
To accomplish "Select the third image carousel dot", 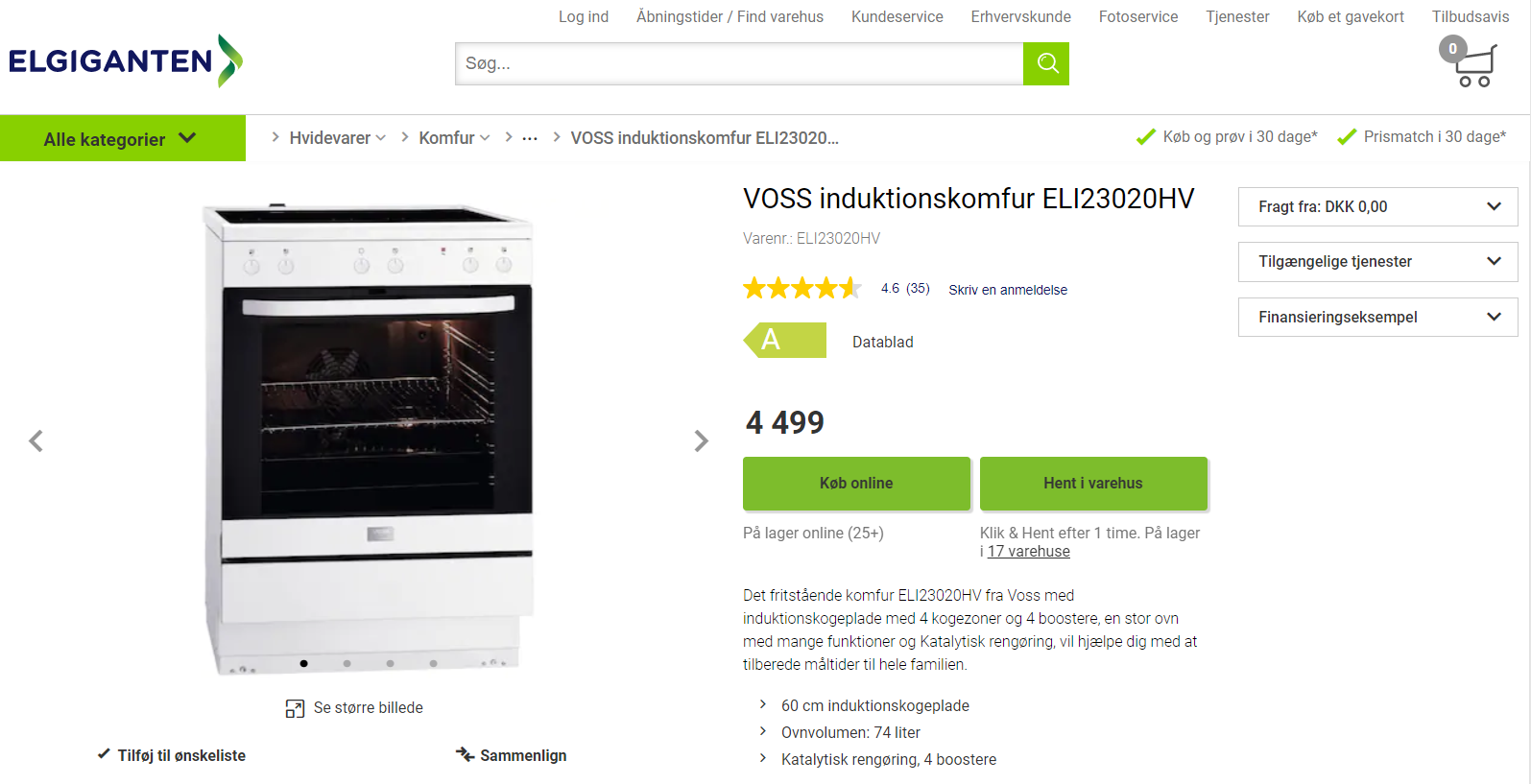I will (390, 663).
